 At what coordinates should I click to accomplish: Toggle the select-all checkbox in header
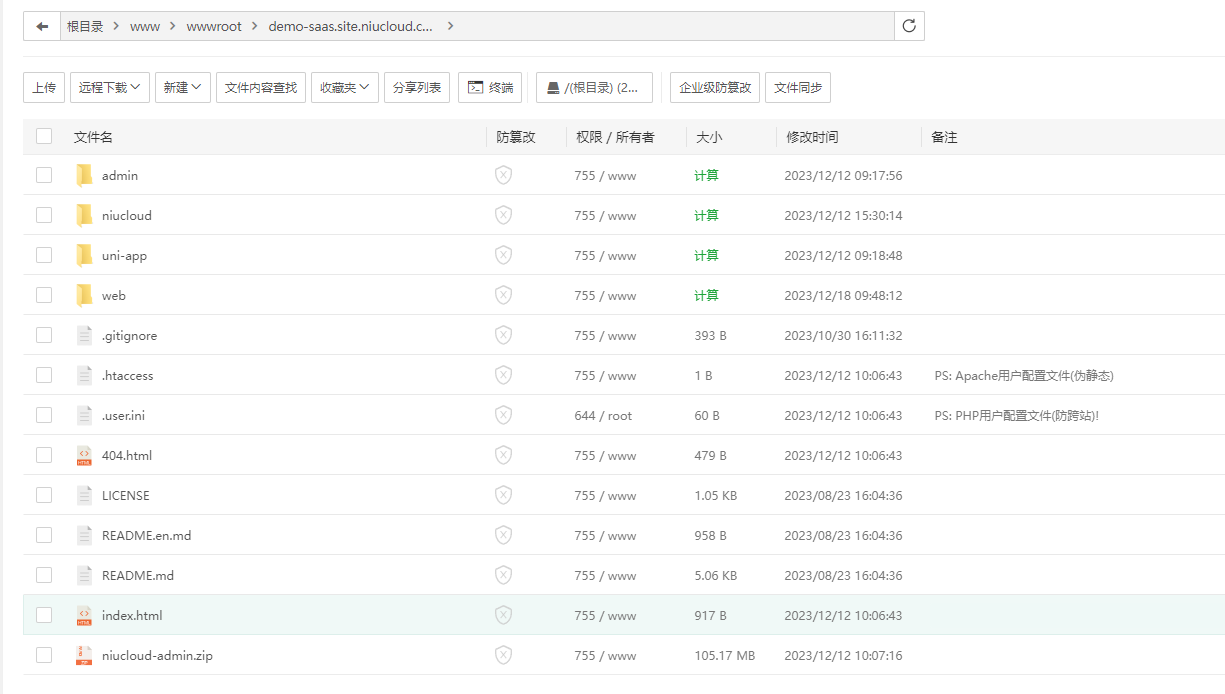tap(44, 136)
